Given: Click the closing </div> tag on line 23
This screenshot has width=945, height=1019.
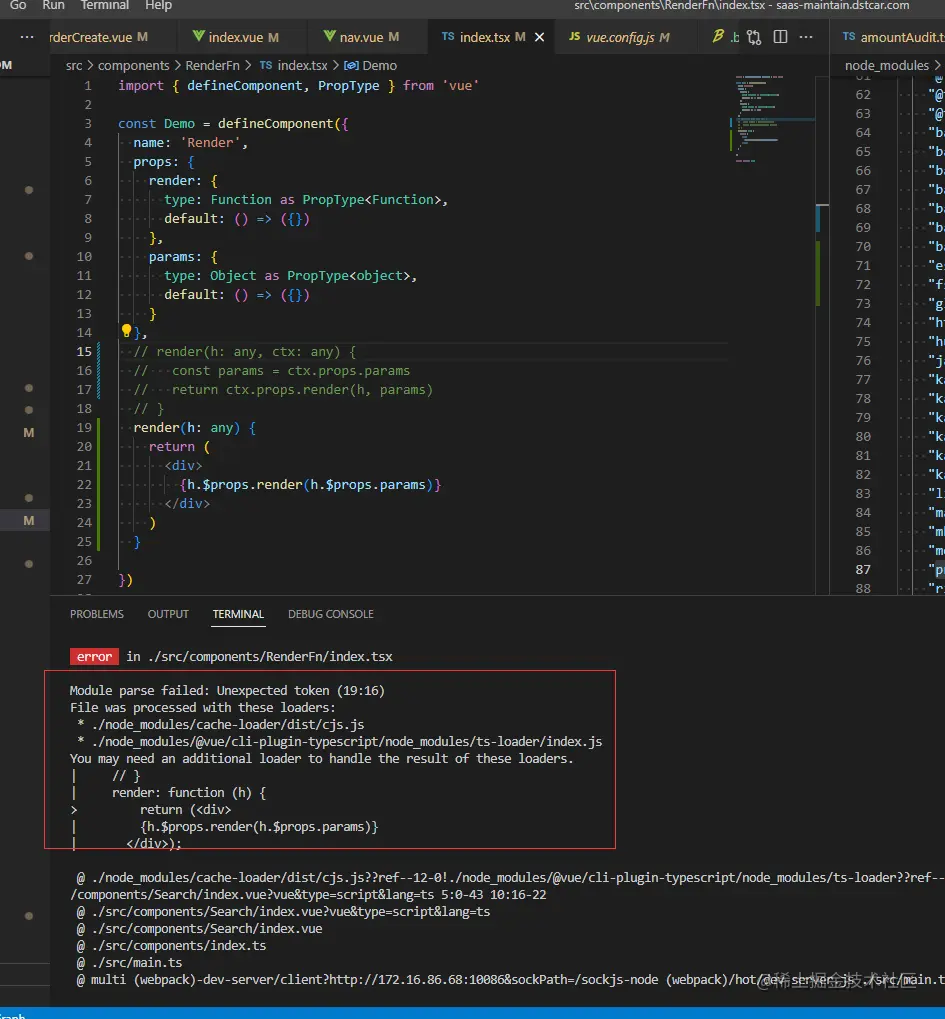Looking at the screenshot, I should tap(187, 504).
